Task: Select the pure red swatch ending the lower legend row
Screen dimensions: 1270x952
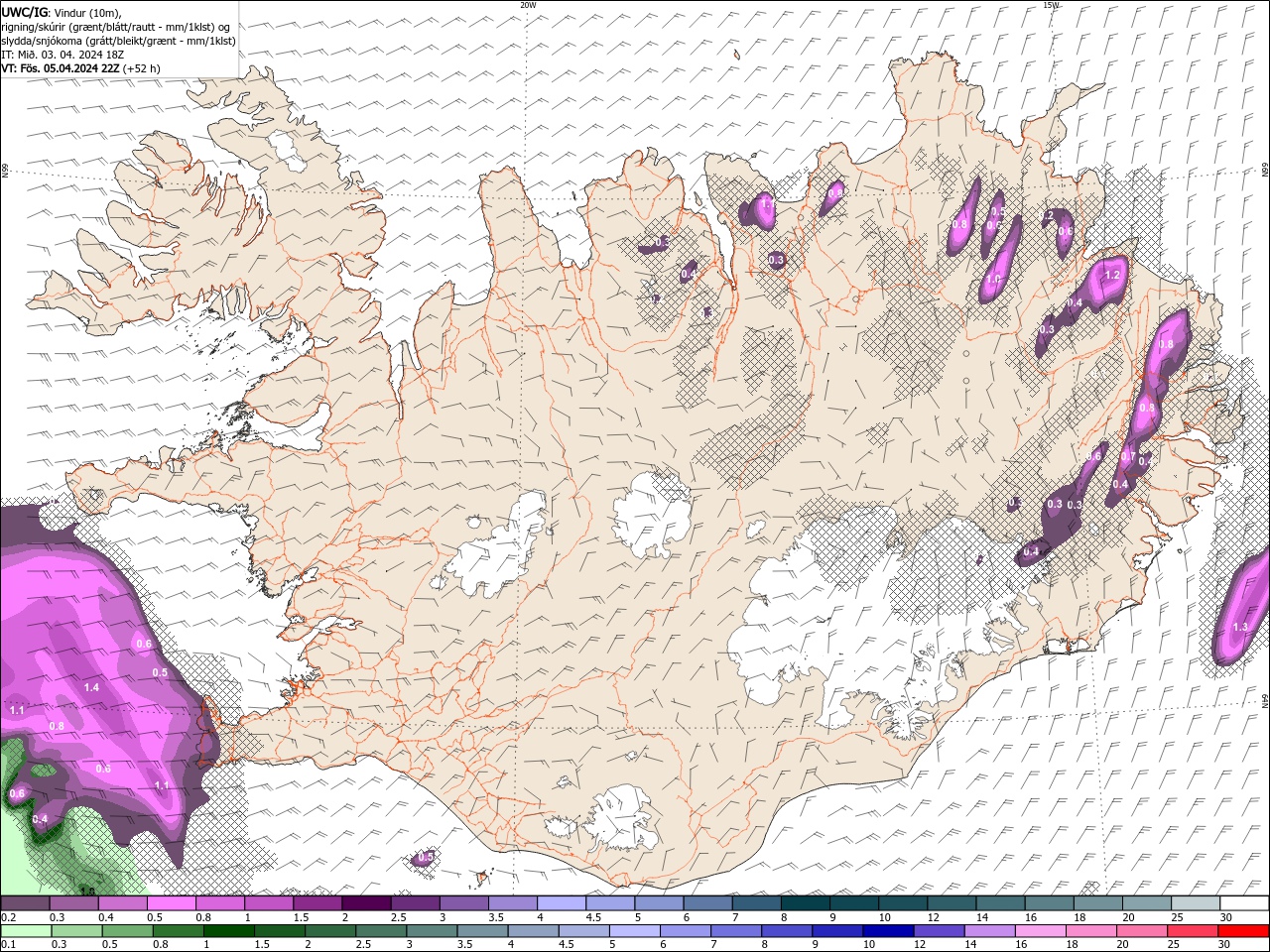Action: tap(1243, 931)
